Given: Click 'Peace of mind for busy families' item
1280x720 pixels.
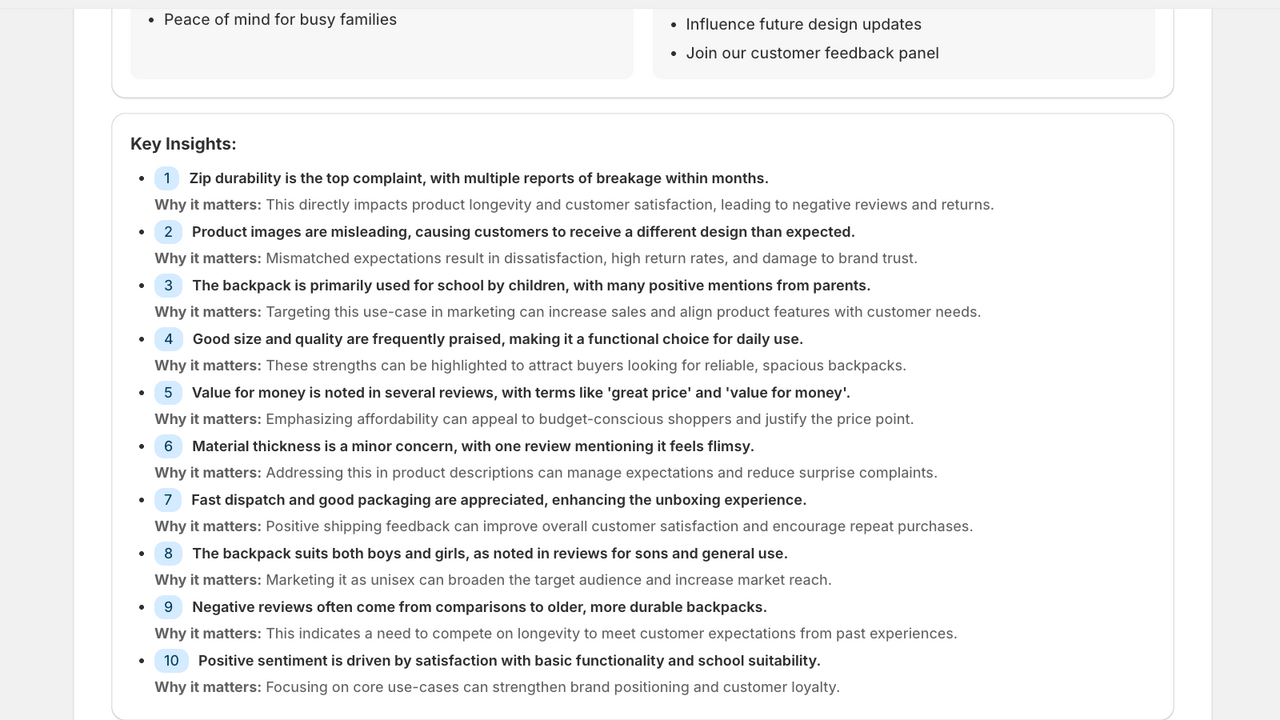Looking at the screenshot, I should [280, 19].
